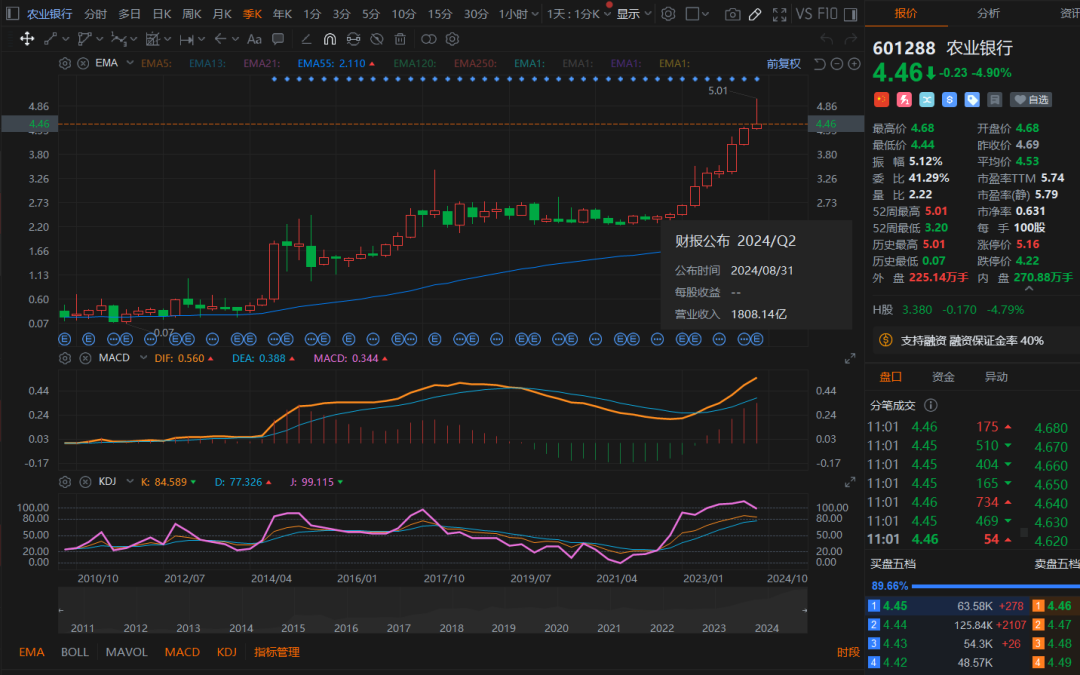The height and width of the screenshot is (675, 1080).
Task: Add stock to 自选 watchlist
Action: pyautogui.click(x=1031, y=99)
